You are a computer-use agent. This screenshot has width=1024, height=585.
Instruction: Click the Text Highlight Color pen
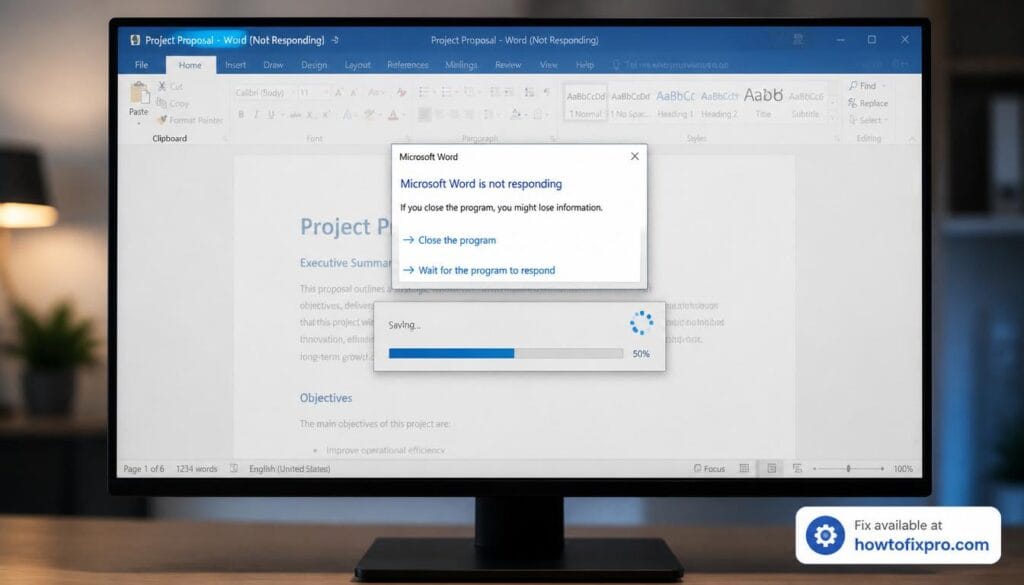(x=369, y=115)
